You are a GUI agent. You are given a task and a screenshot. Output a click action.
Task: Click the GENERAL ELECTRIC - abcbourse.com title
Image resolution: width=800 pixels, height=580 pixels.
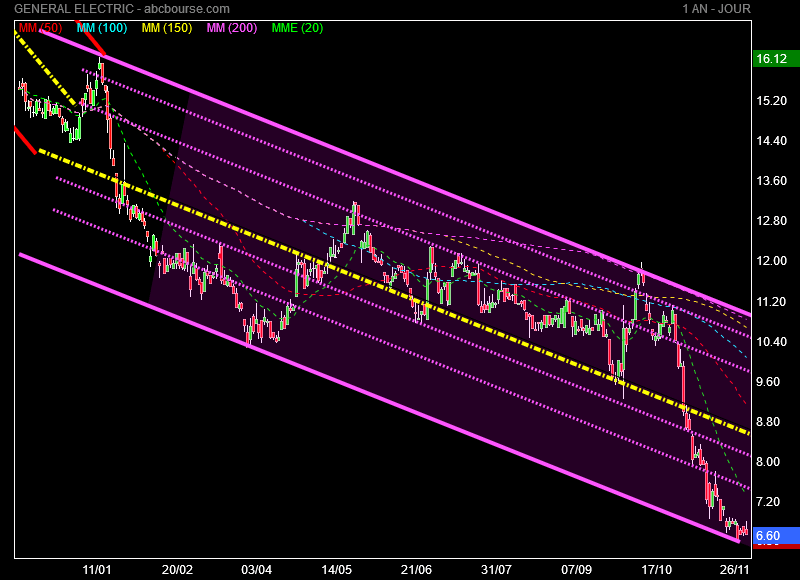click(122, 9)
